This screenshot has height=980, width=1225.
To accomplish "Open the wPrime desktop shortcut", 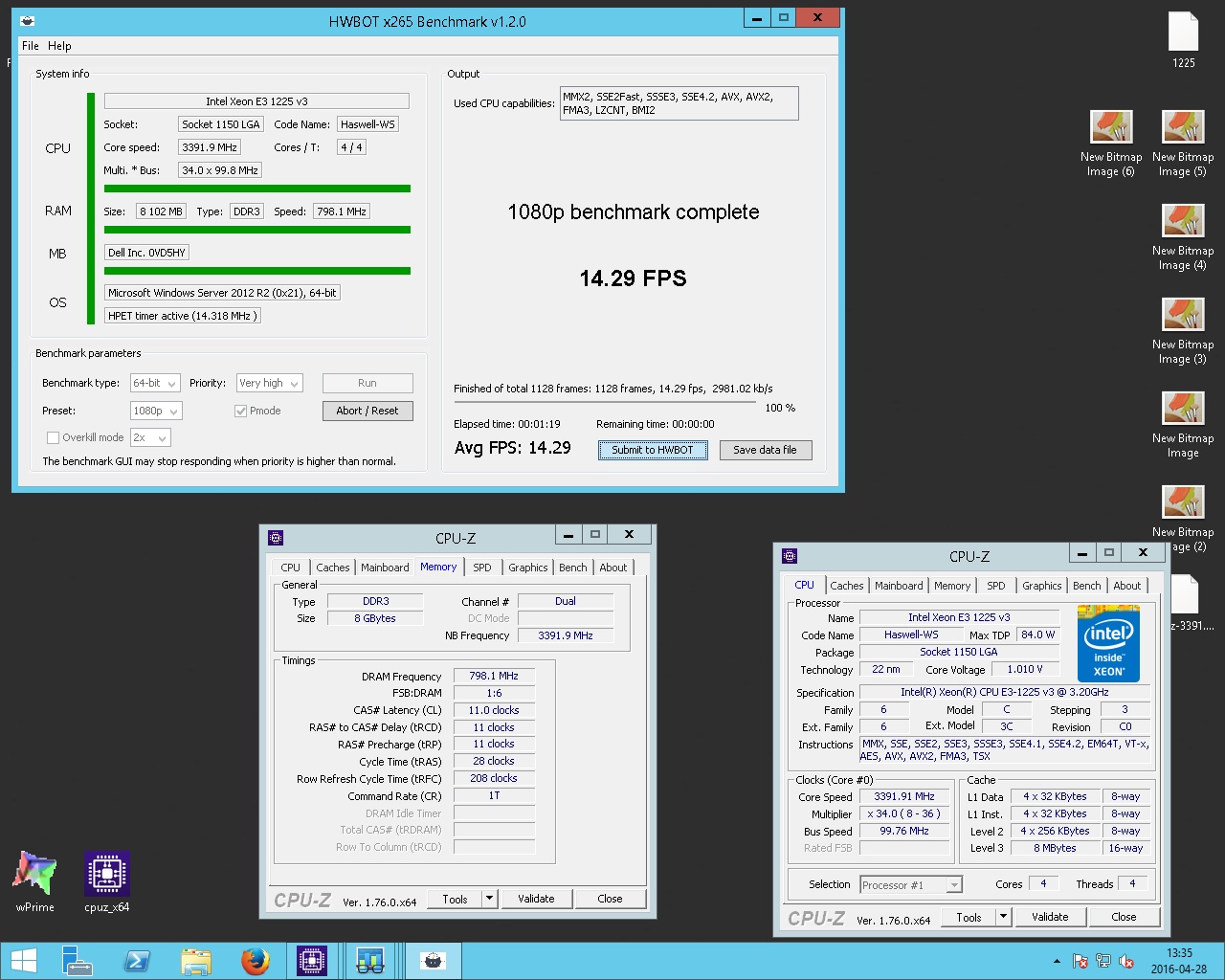I will (34, 880).
